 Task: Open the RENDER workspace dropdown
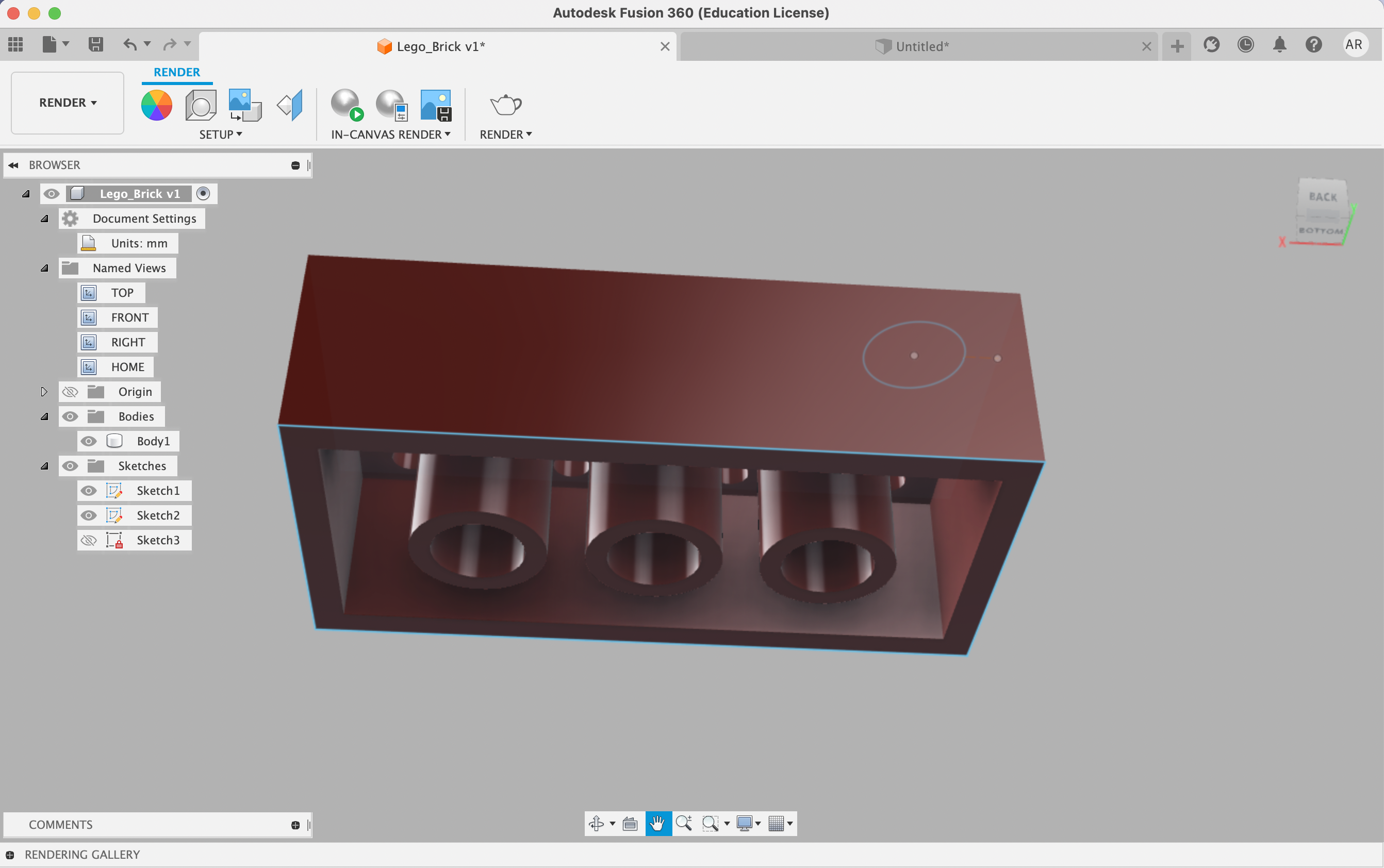(x=68, y=103)
